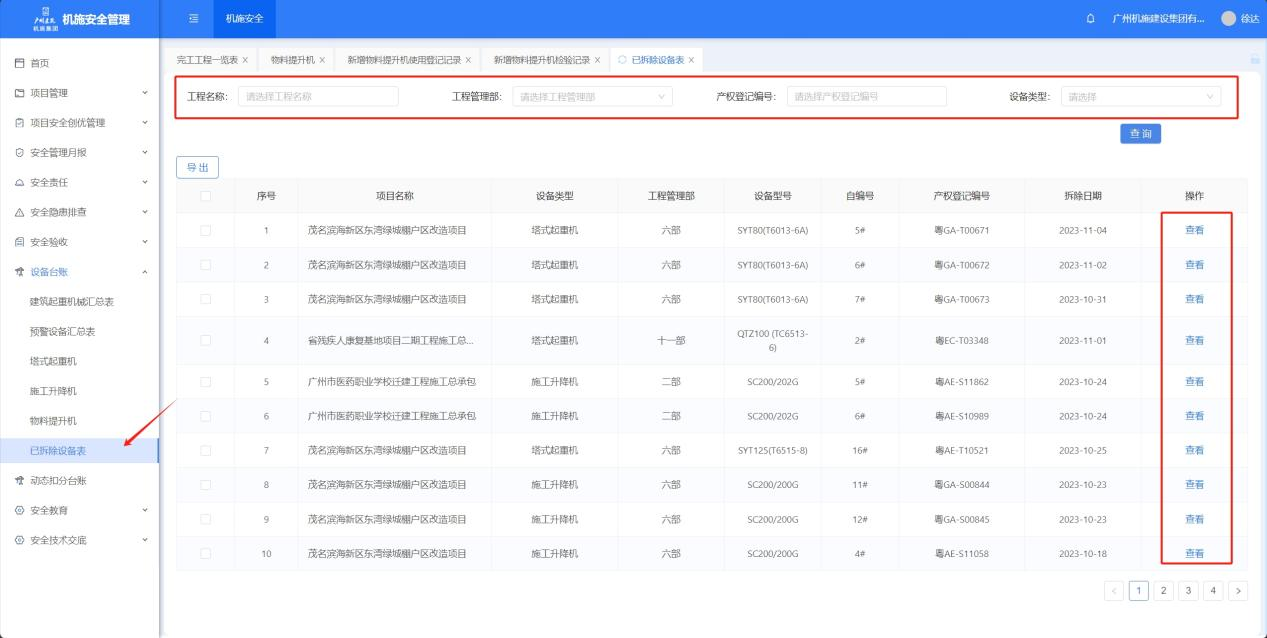Open the 设备类型 dropdown
Image resolution: width=1267 pixels, height=638 pixels.
pos(1140,97)
